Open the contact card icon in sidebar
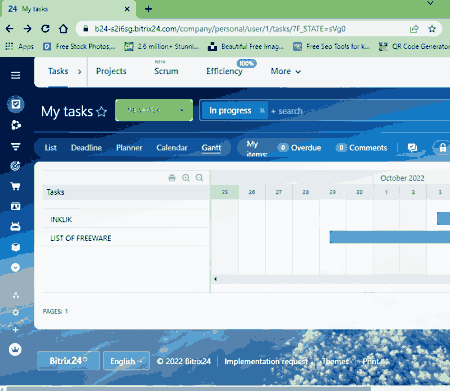The image size is (450, 391). point(15,206)
